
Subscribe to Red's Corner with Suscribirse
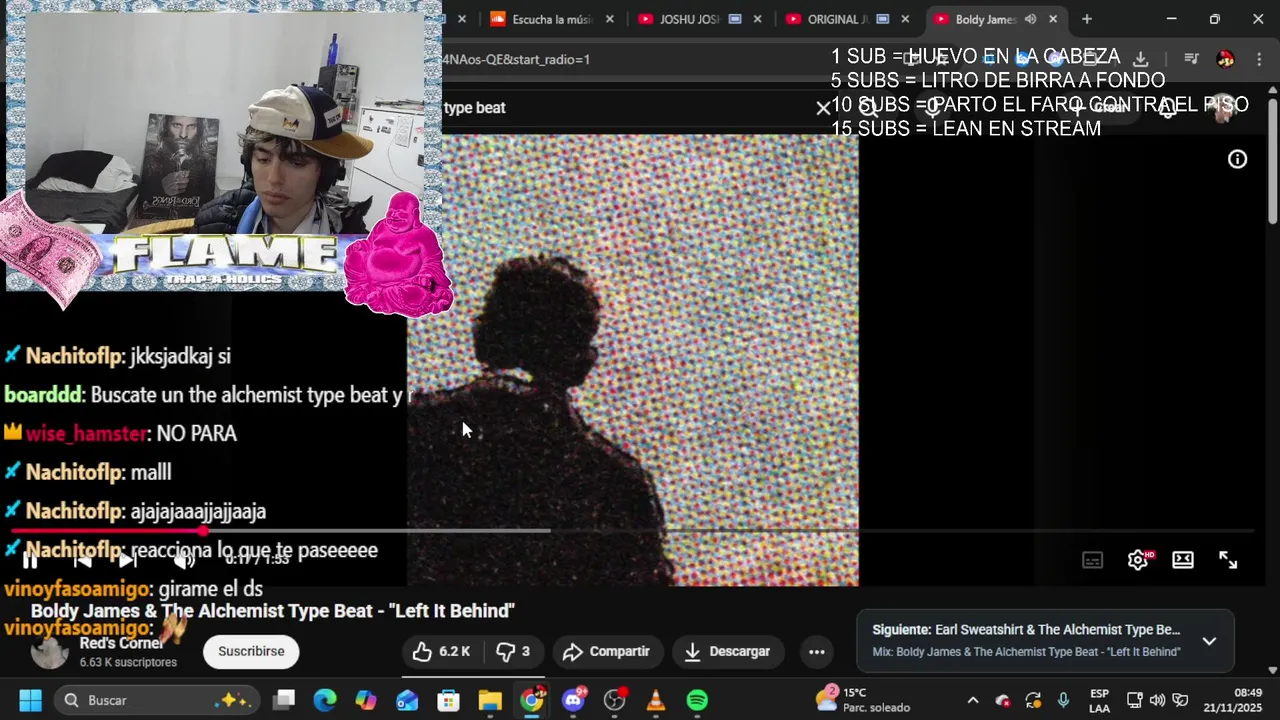point(251,651)
